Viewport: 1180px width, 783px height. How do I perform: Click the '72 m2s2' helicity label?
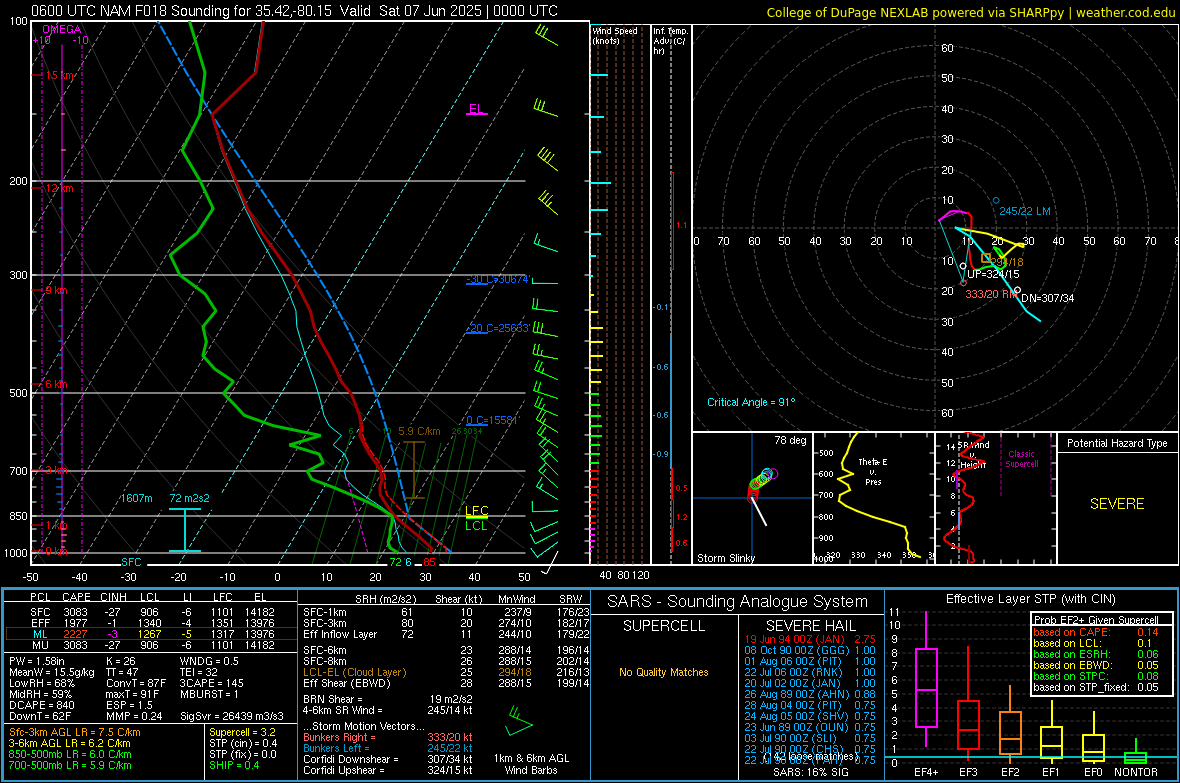pyautogui.click(x=190, y=498)
